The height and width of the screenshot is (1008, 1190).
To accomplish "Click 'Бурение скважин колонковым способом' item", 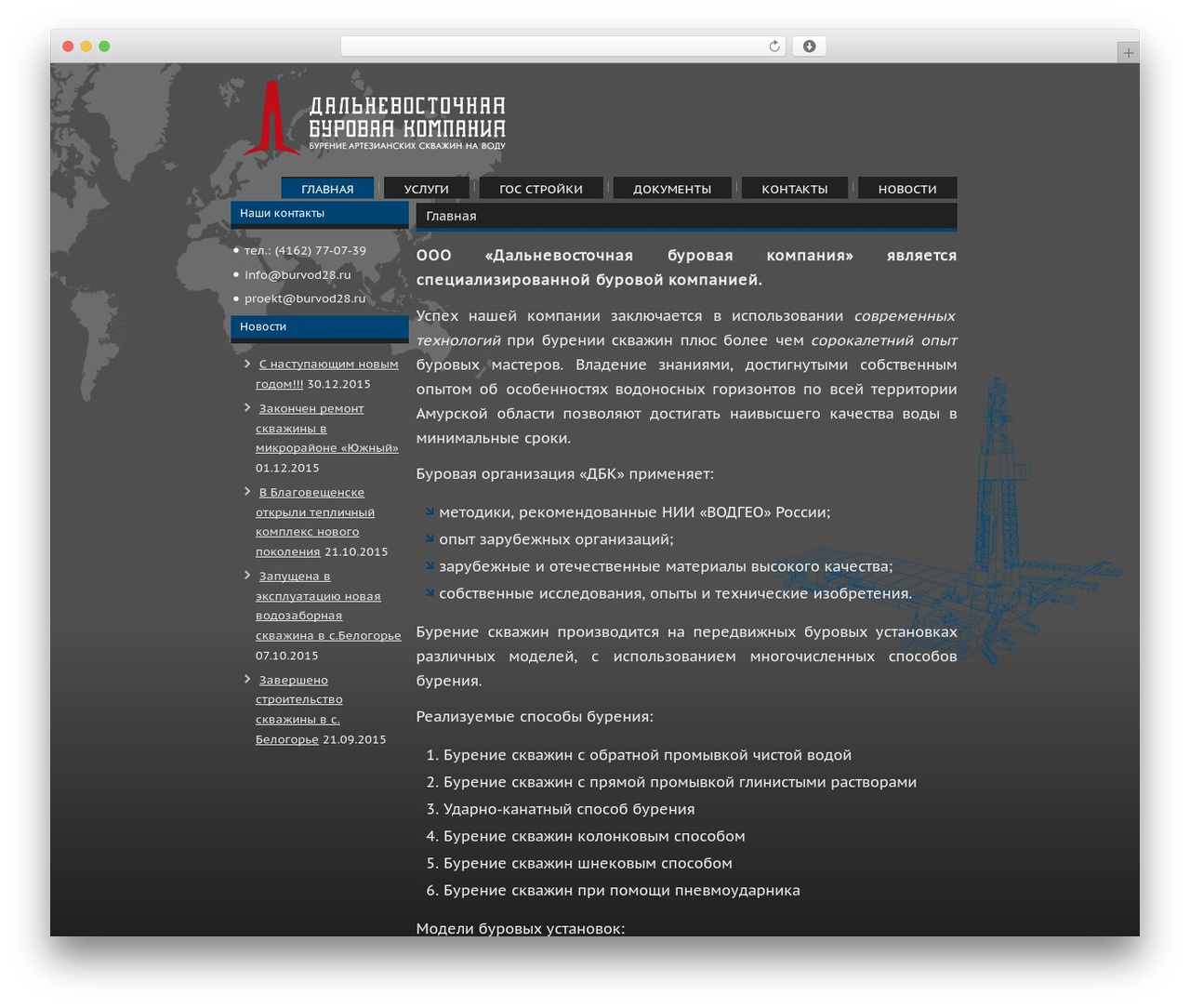I will click(x=594, y=836).
